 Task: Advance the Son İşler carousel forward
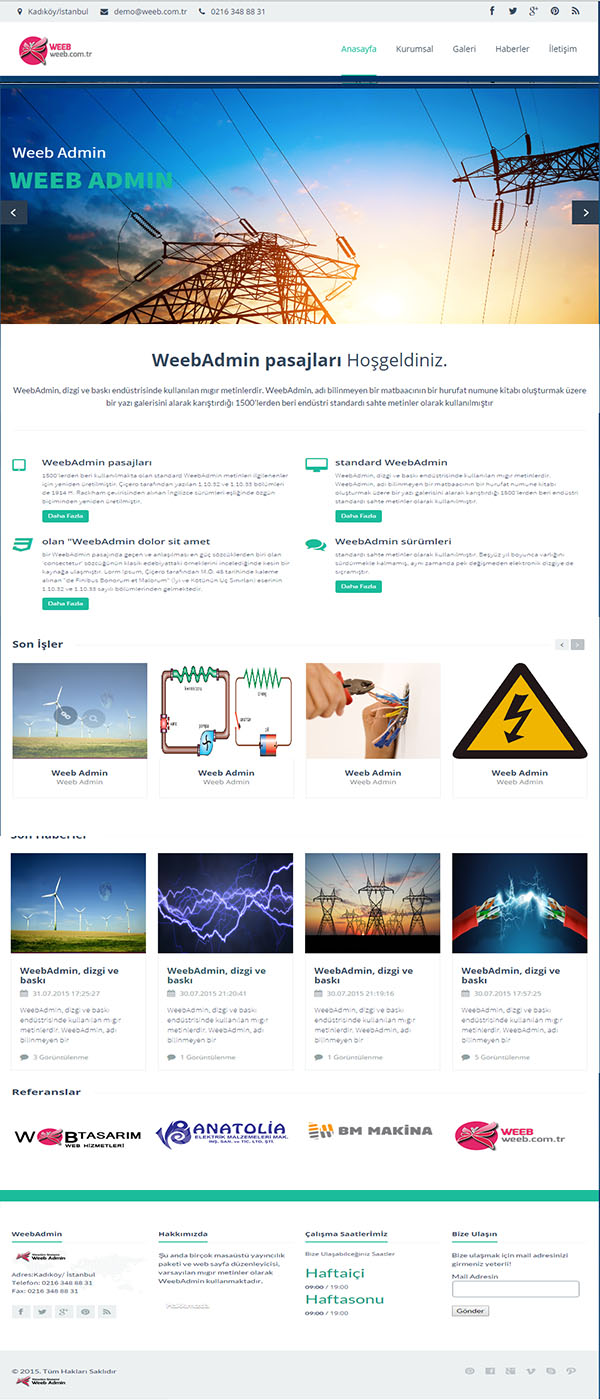click(x=578, y=645)
